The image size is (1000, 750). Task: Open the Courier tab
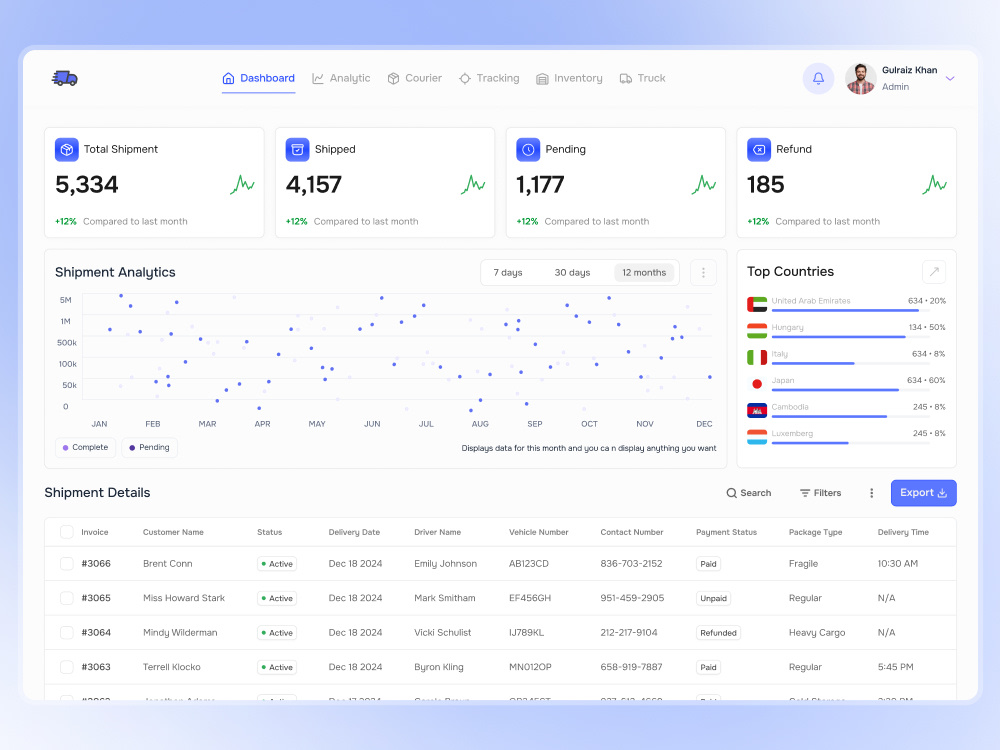pyautogui.click(x=415, y=78)
